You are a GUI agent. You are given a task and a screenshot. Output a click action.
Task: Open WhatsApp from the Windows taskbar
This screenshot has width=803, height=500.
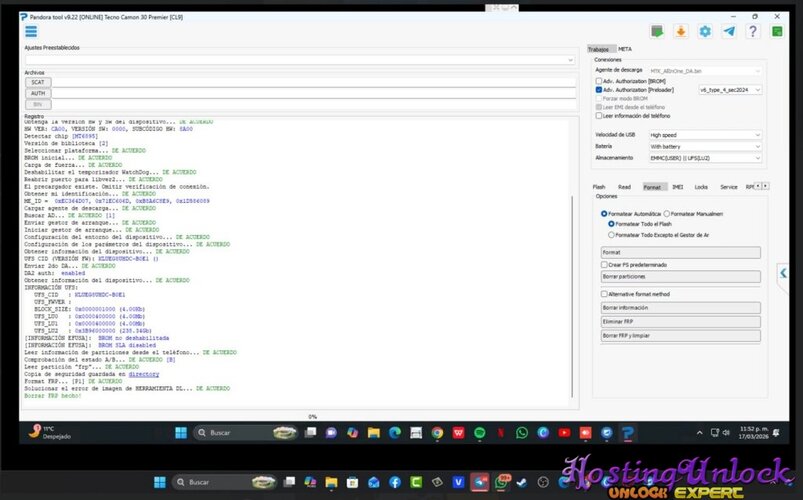521,432
